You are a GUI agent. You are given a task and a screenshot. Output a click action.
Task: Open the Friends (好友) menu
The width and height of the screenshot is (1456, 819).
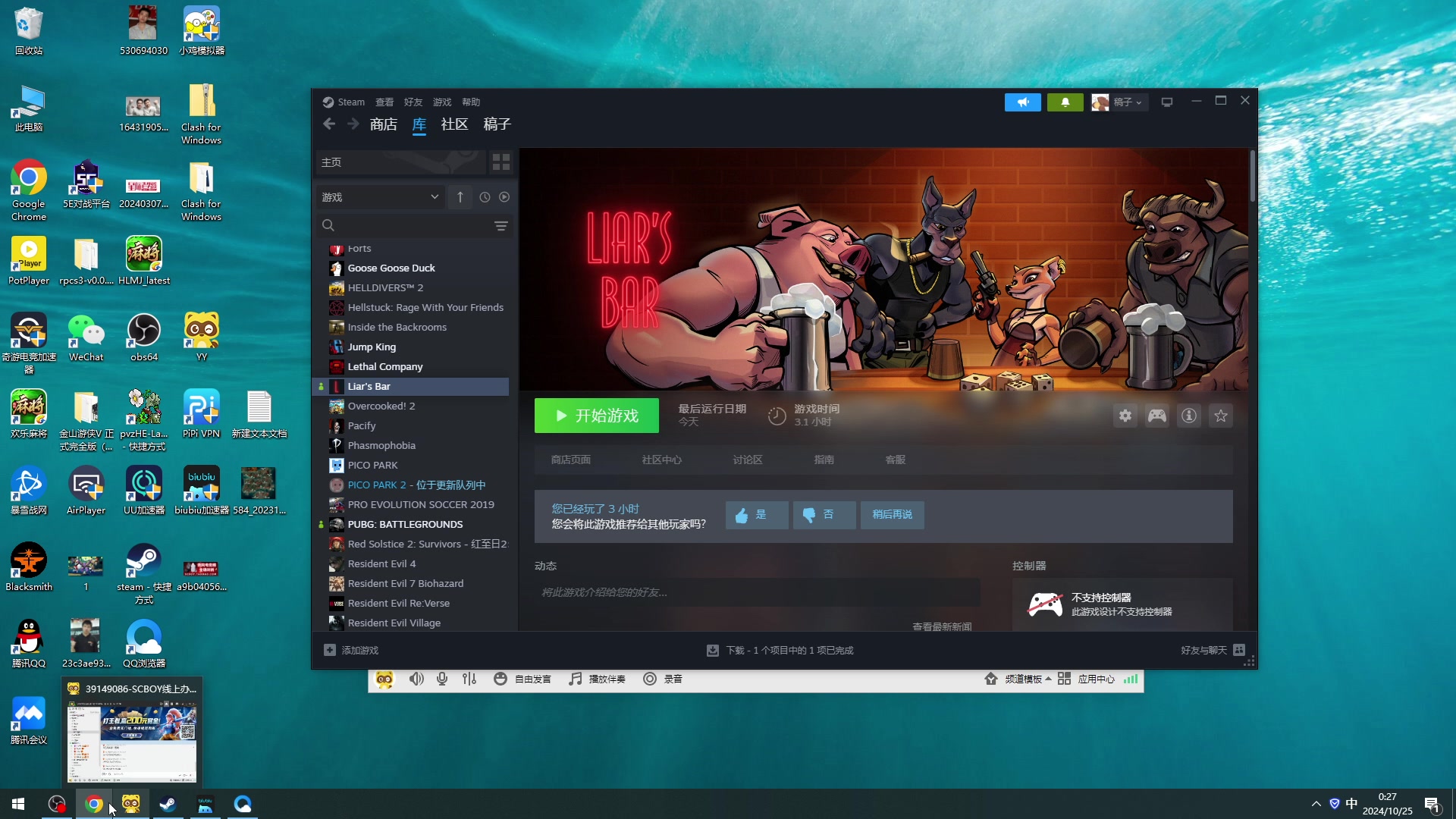click(413, 102)
